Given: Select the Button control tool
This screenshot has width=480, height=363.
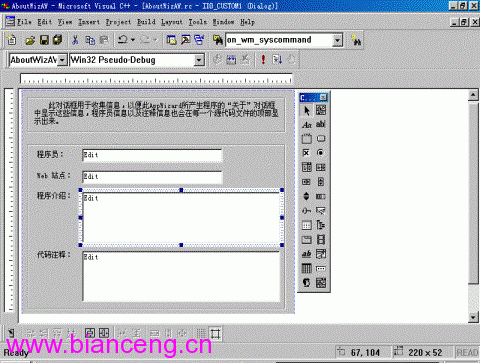Looking at the screenshot, I should (321, 139).
